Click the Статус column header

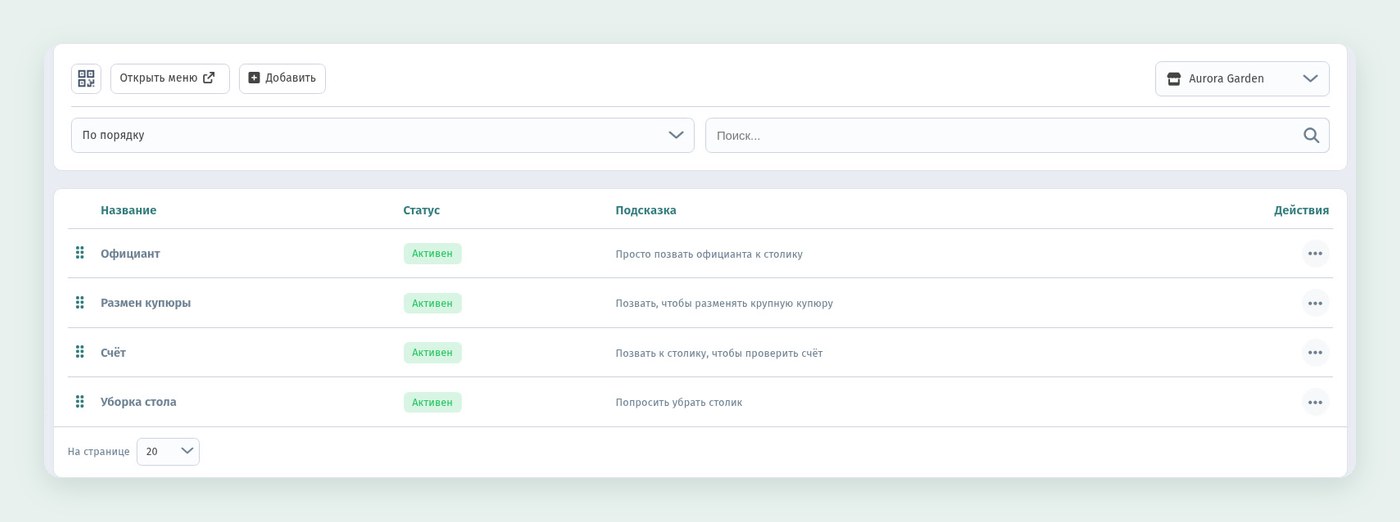pyautogui.click(x=421, y=210)
